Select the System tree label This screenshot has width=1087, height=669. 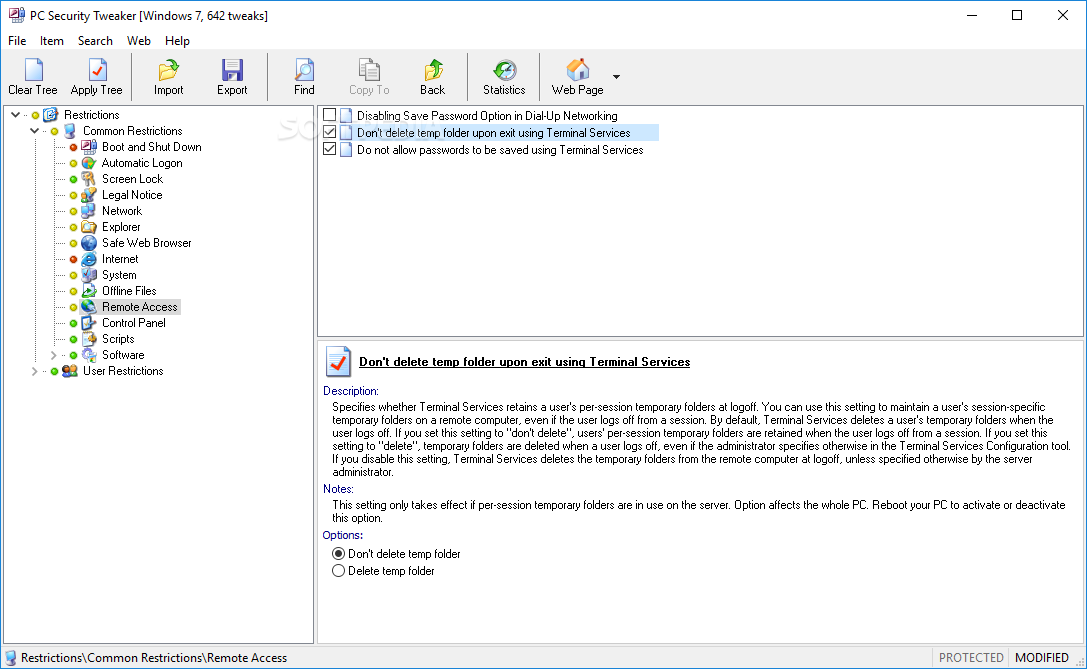click(119, 275)
